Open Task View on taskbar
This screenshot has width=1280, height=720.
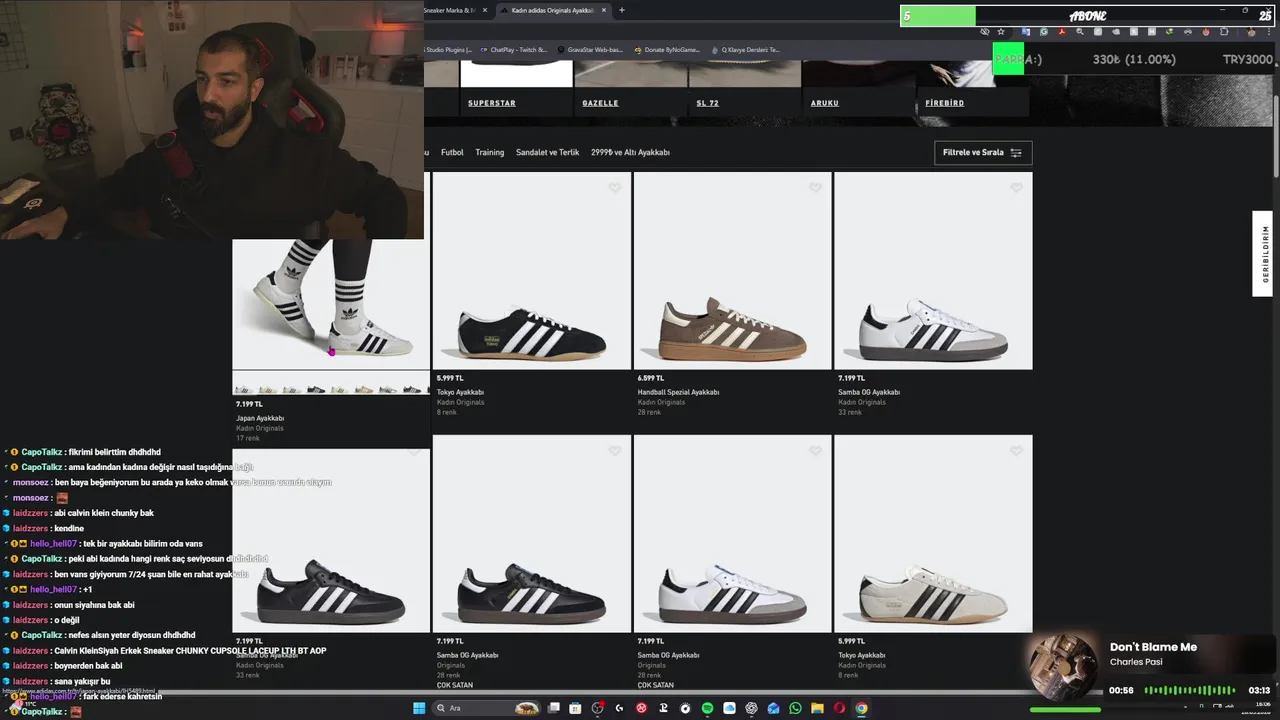[553, 708]
